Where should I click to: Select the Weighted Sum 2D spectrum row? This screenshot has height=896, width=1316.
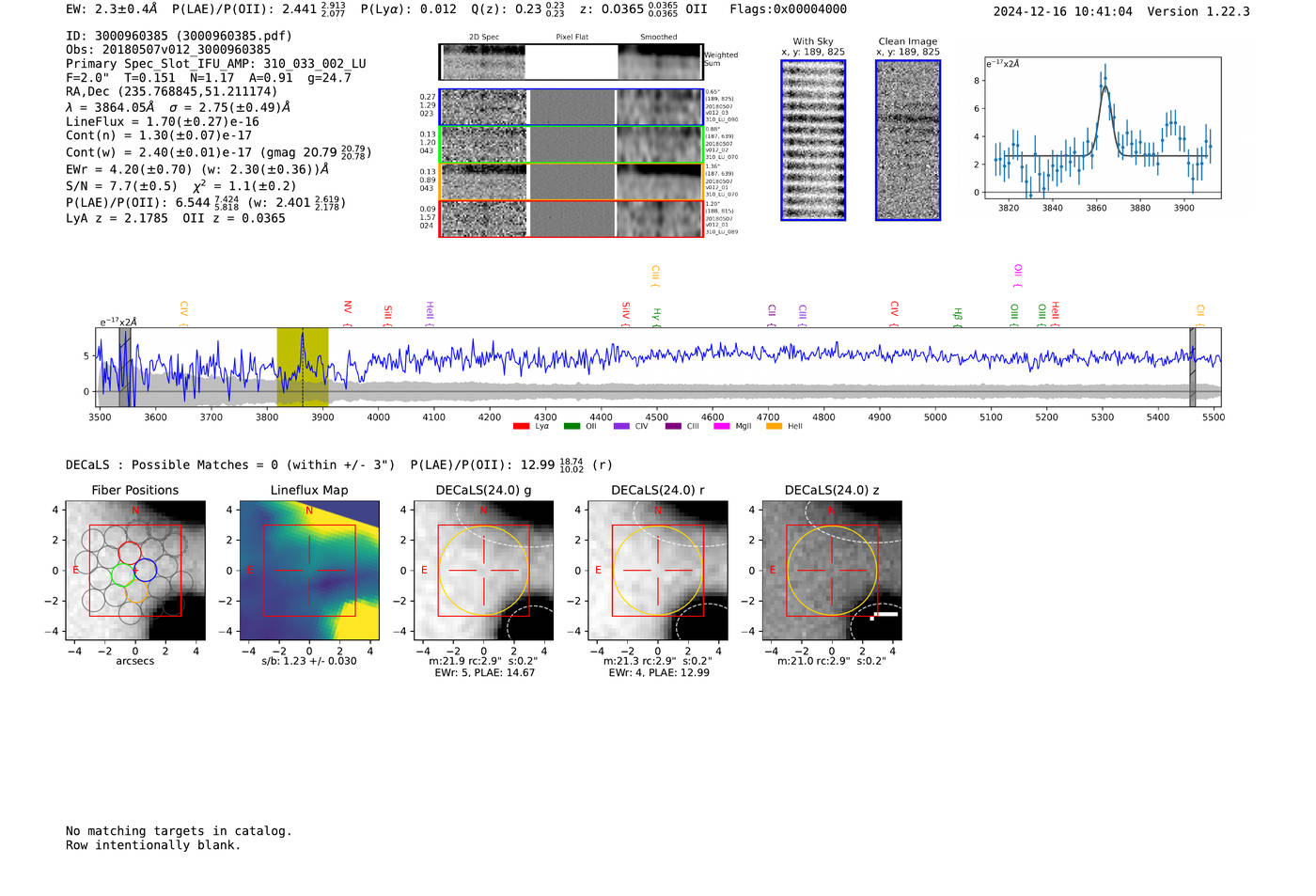pos(572,62)
